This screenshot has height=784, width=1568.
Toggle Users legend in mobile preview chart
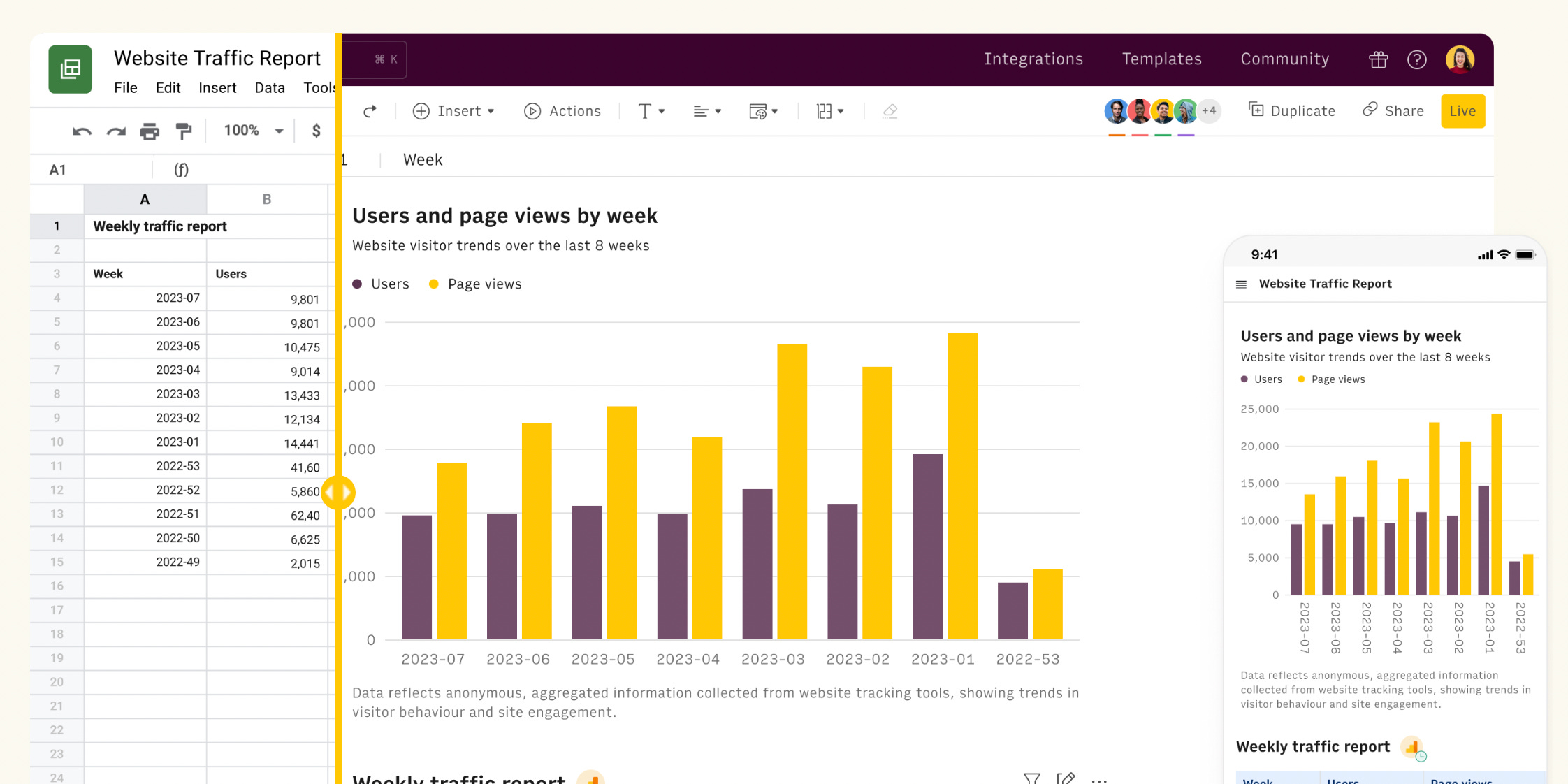pyautogui.click(x=1261, y=379)
